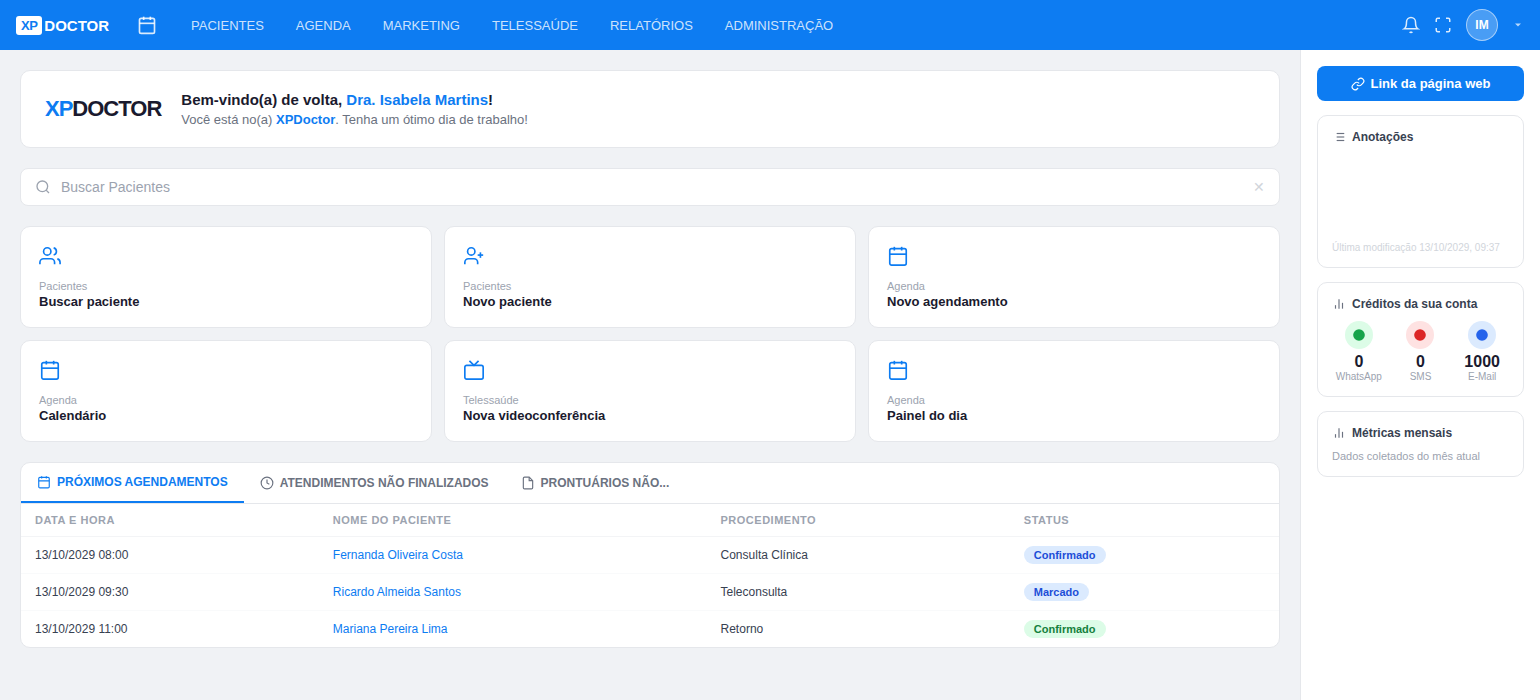Click the green WhatsApp credits icon
This screenshot has height=700, width=1540.
1358,335
